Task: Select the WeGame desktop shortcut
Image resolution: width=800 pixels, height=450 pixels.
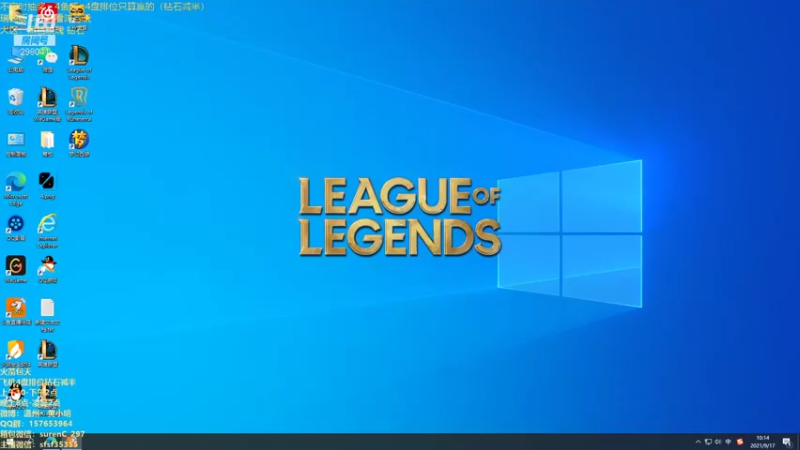Action: click(16, 270)
